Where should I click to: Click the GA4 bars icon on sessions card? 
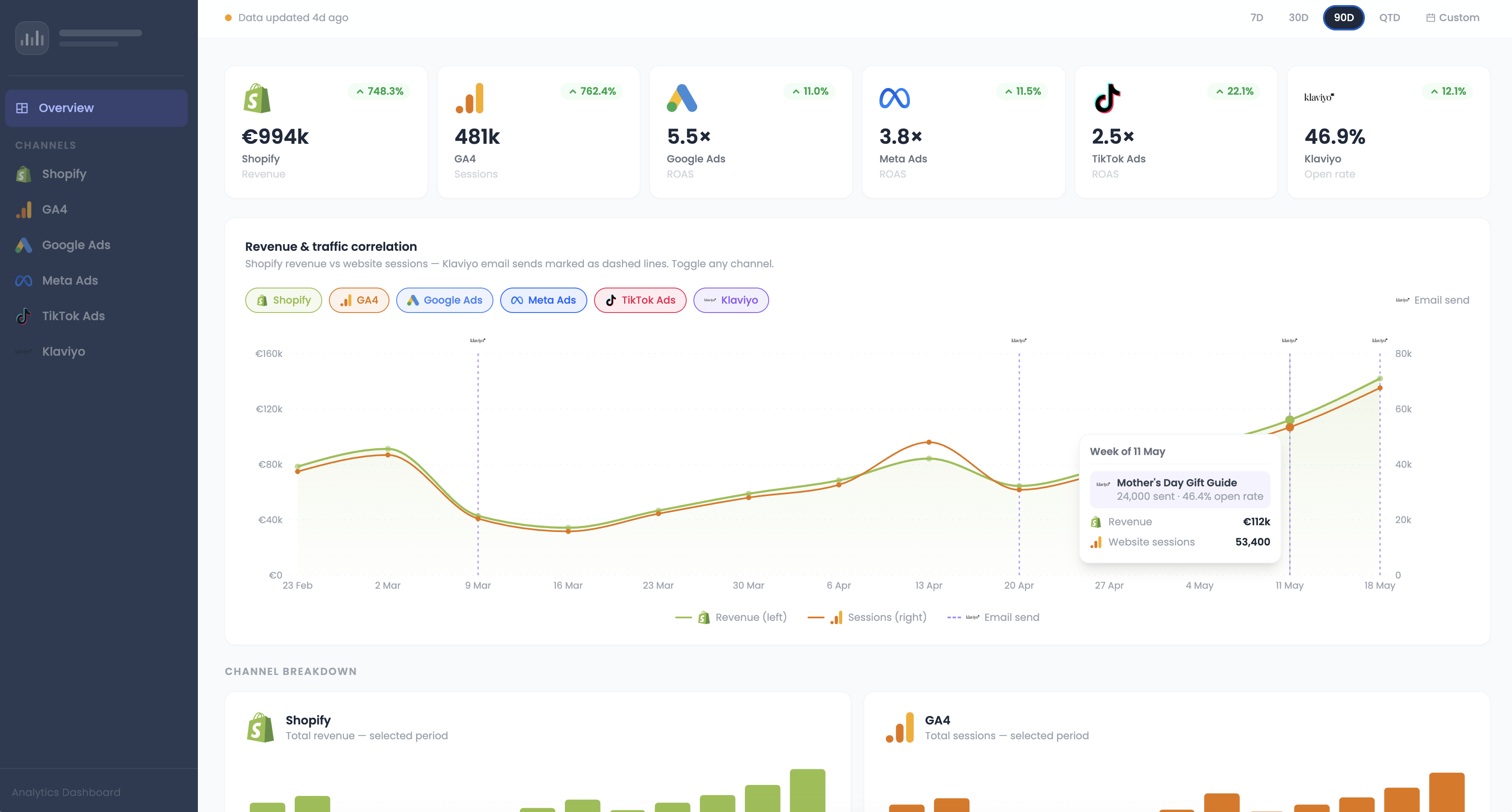click(470, 98)
